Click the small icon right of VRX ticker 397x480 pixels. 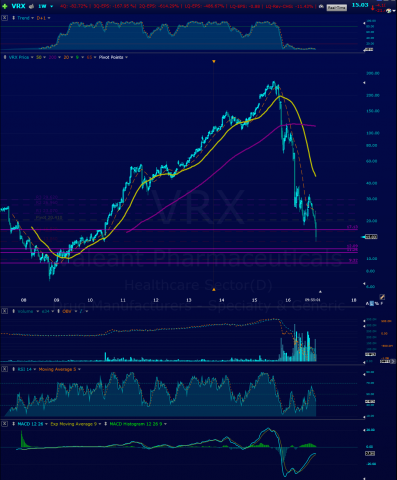[x=31, y=6]
